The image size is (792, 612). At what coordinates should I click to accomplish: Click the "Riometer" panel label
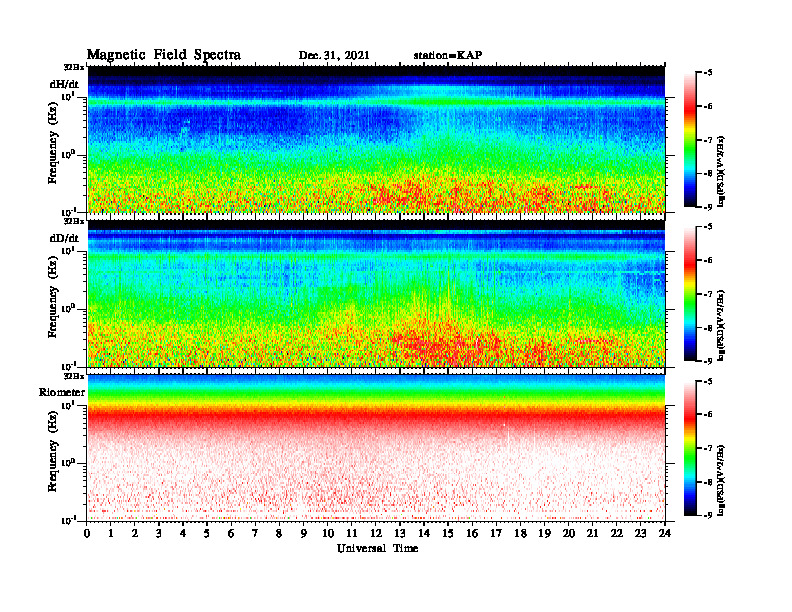point(62,392)
